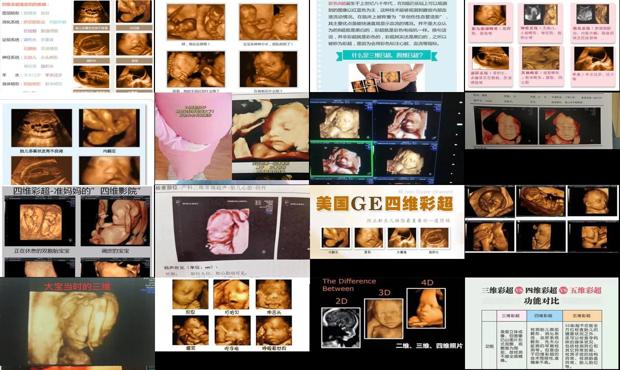Open the thumbnail with 内翻足 captioned ultrasound
620x370 pixels.
(x=77, y=139)
